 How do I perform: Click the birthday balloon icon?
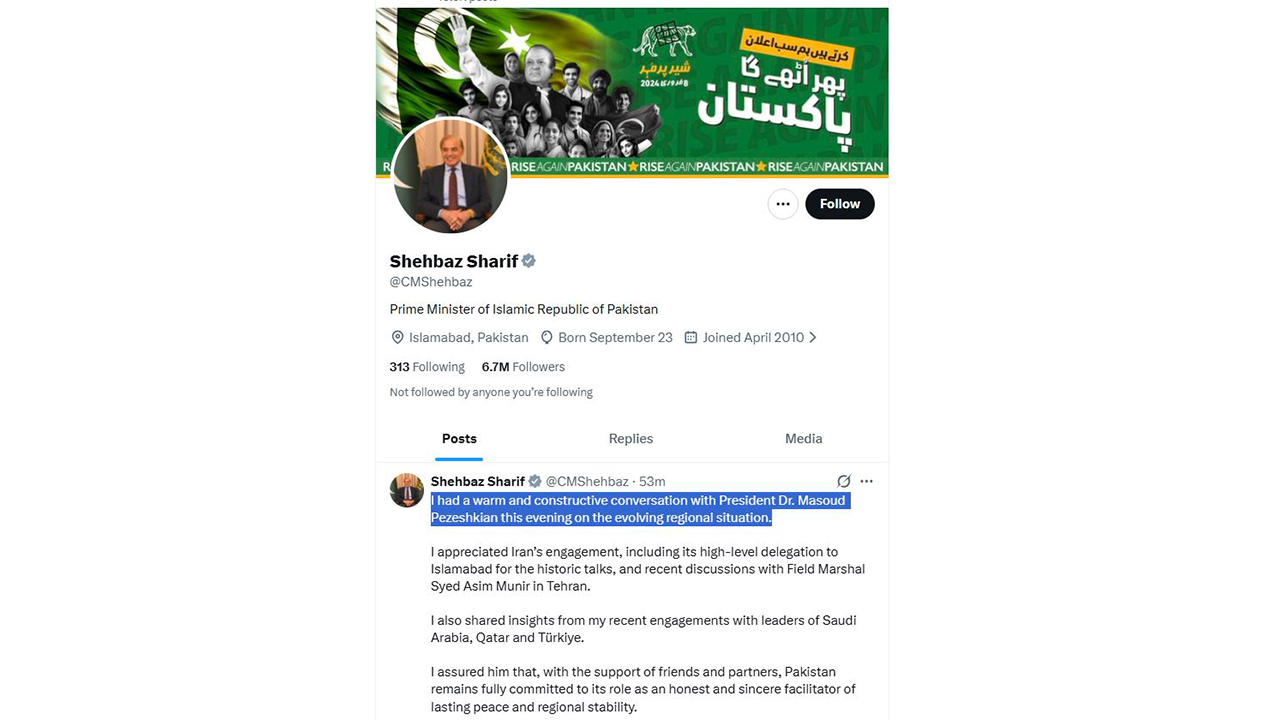click(x=547, y=338)
